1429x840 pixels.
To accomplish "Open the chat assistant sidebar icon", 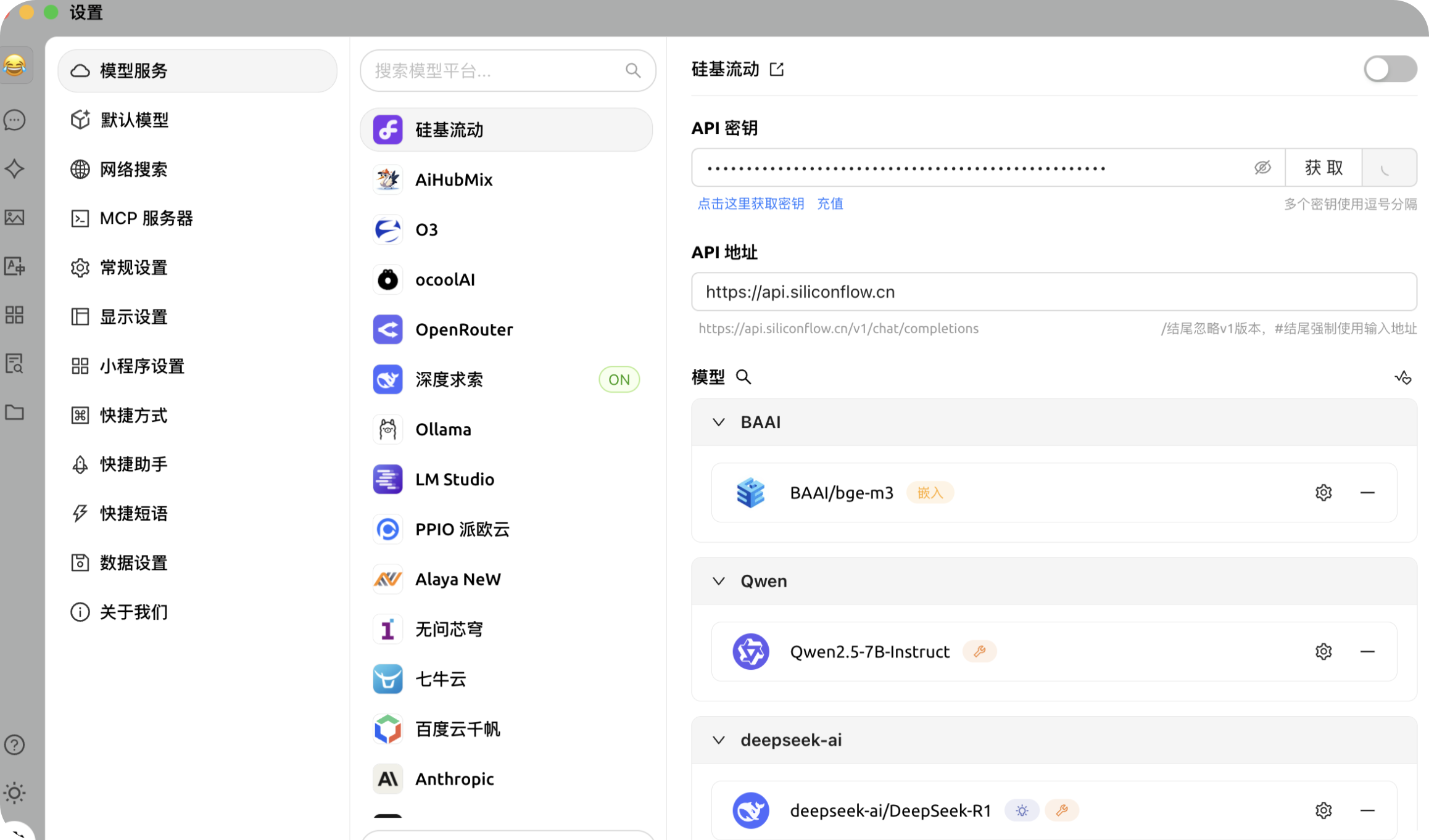I will 15,120.
